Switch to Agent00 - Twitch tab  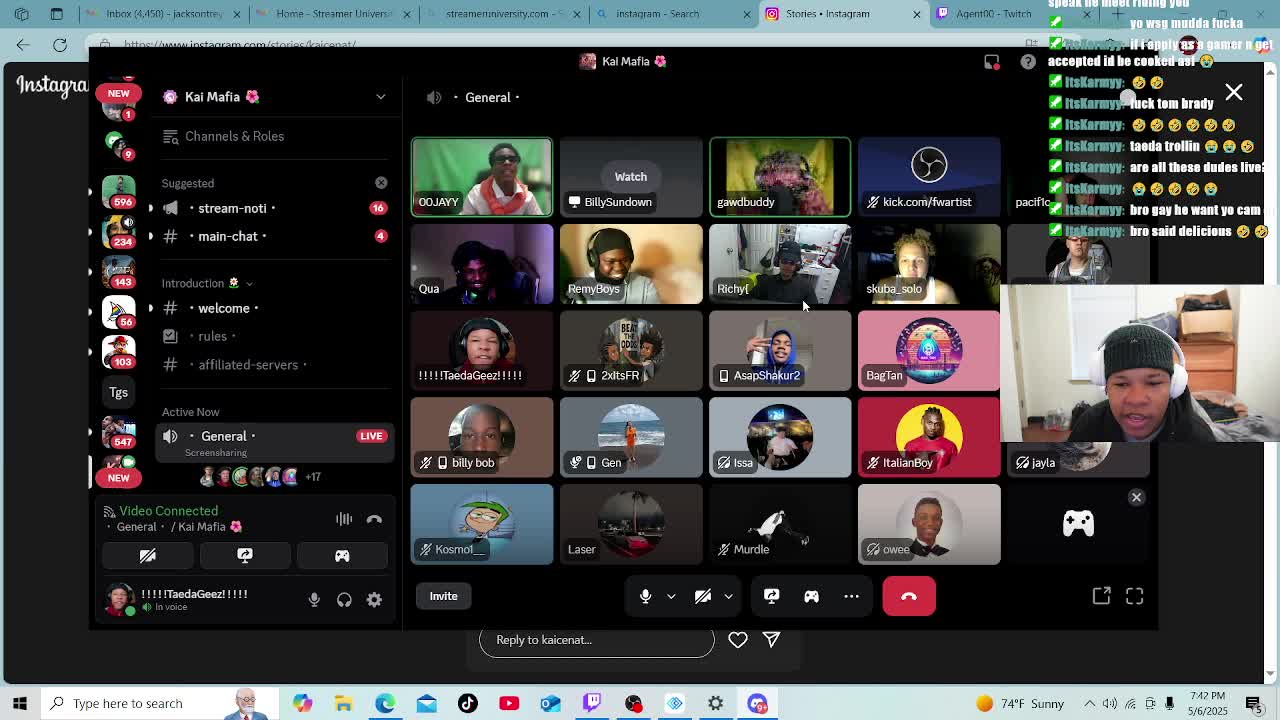coord(994,14)
